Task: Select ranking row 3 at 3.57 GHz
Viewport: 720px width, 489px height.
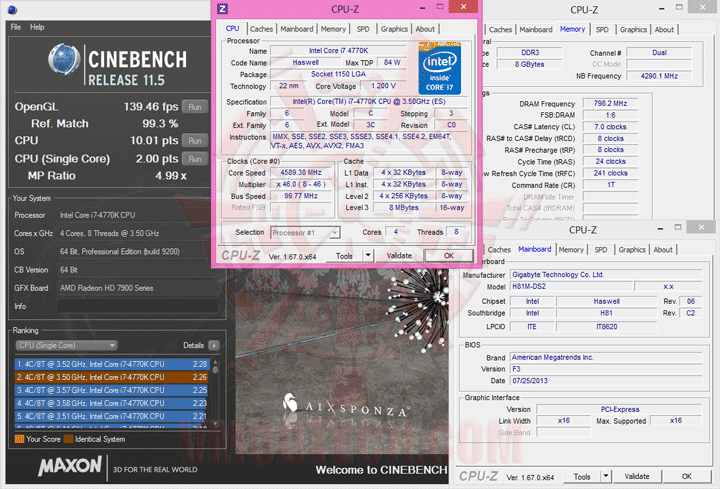Action: coord(112,390)
